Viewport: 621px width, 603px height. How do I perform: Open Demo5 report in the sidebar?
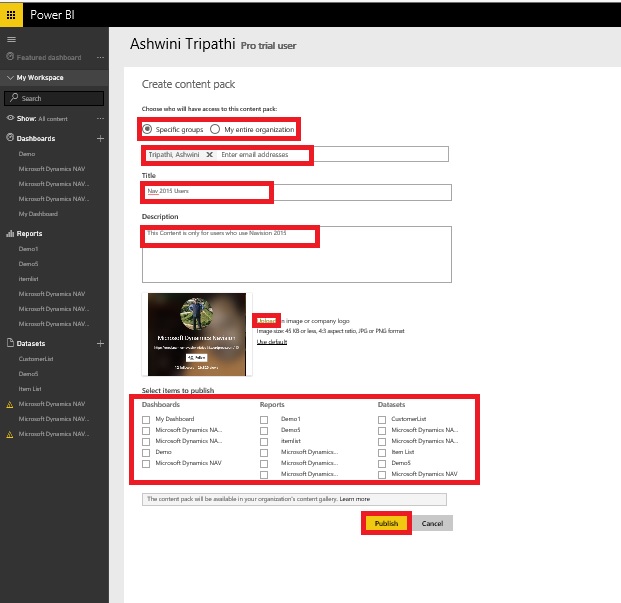pos(28,263)
